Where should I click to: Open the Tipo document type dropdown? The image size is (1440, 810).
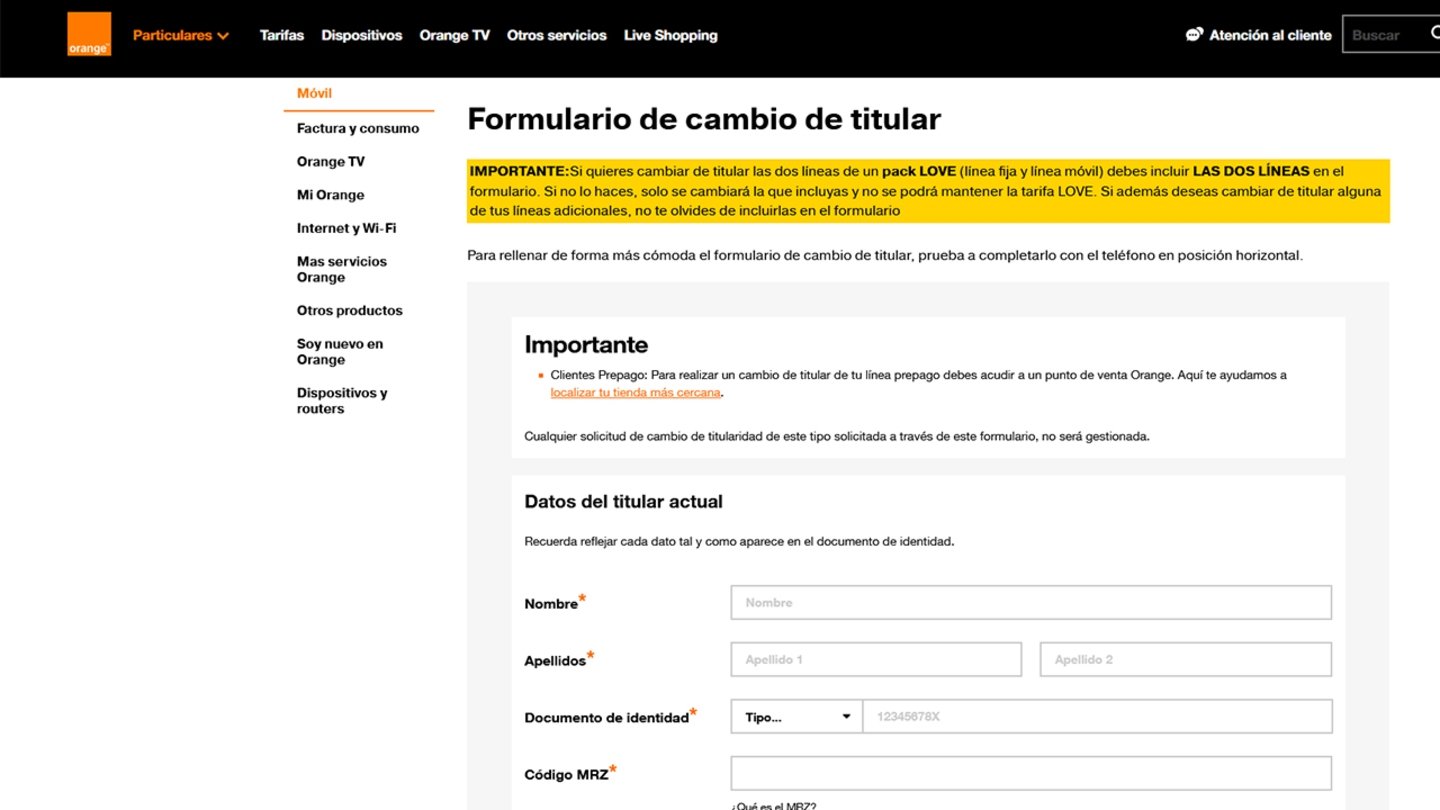(x=797, y=716)
